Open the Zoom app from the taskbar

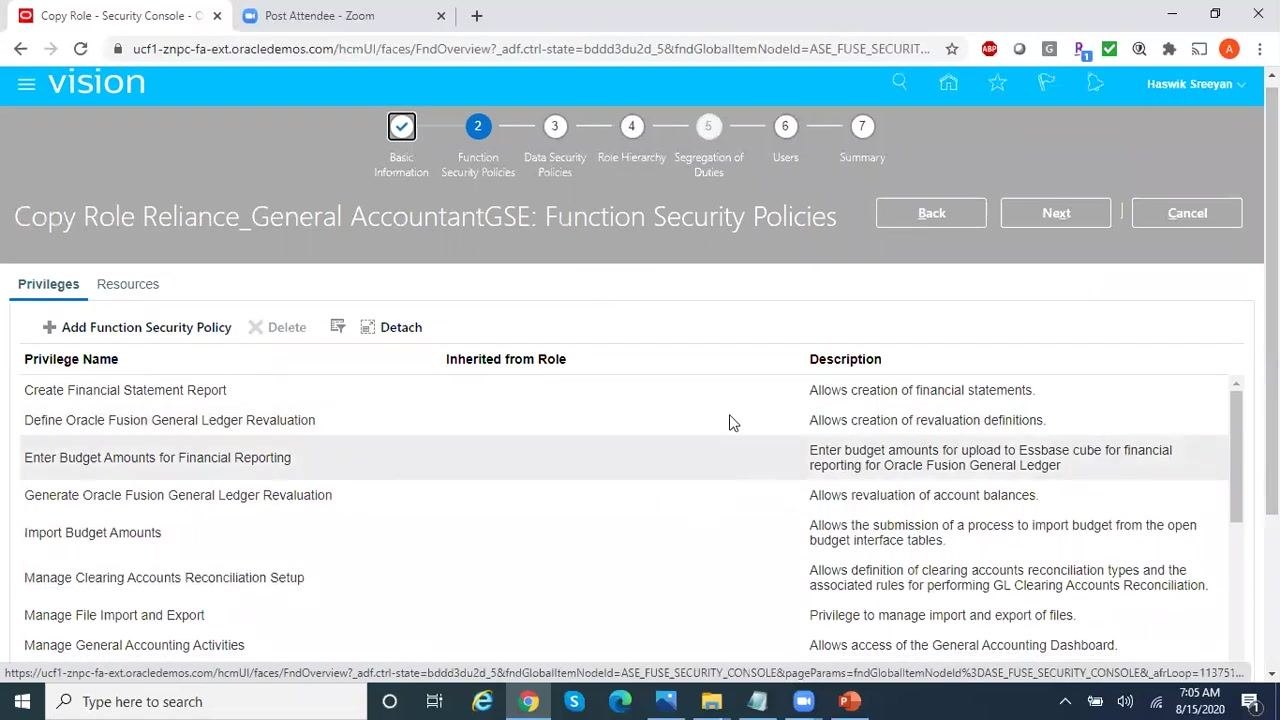point(803,701)
